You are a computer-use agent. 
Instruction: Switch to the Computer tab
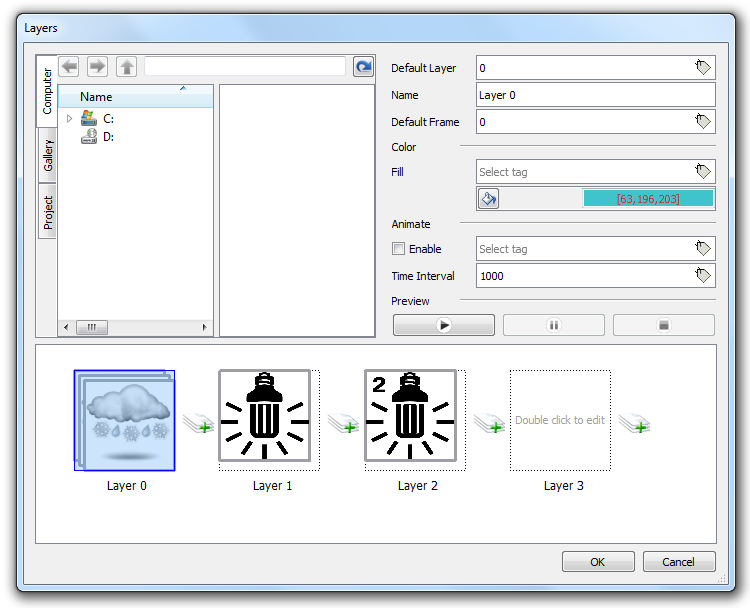pos(47,91)
